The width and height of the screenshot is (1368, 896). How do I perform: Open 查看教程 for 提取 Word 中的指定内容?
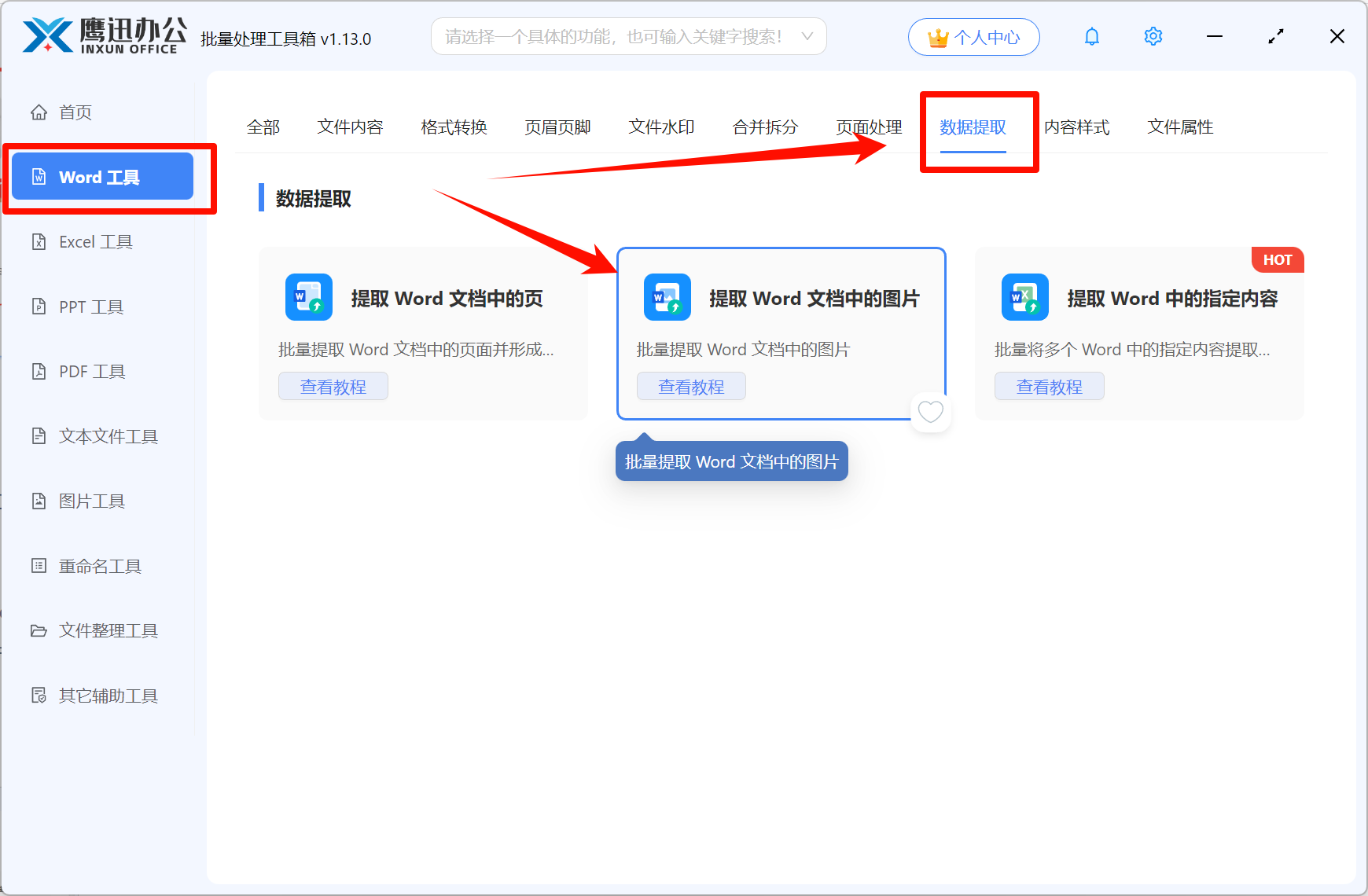[1050, 386]
